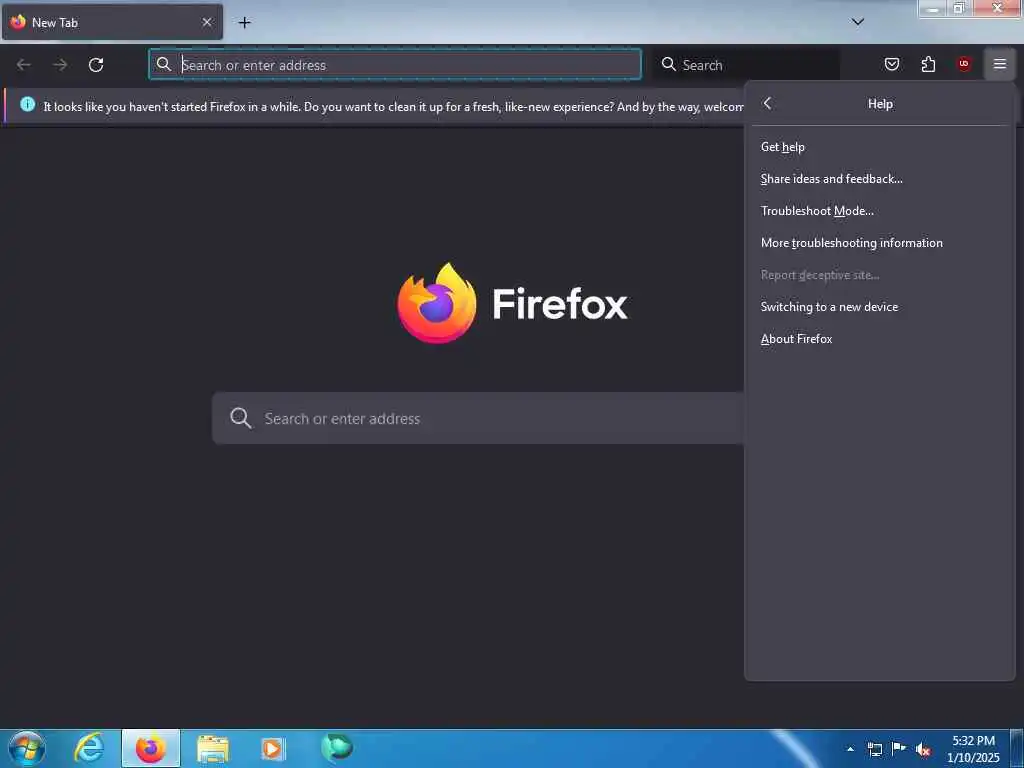Click the magnifier icon in the address bar

[x=164, y=64]
